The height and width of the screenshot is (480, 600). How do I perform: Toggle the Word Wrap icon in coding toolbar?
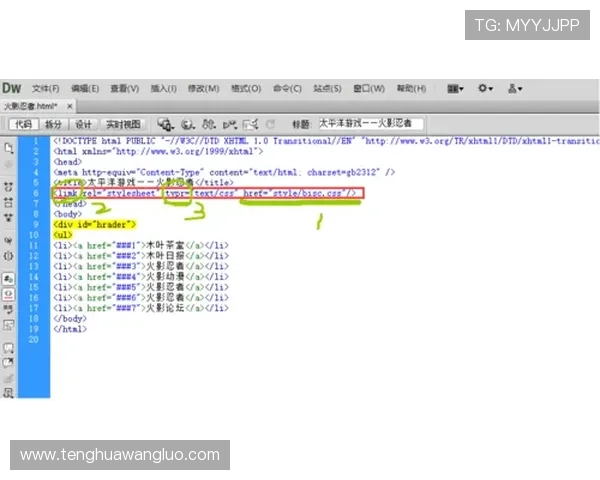[x=8, y=309]
